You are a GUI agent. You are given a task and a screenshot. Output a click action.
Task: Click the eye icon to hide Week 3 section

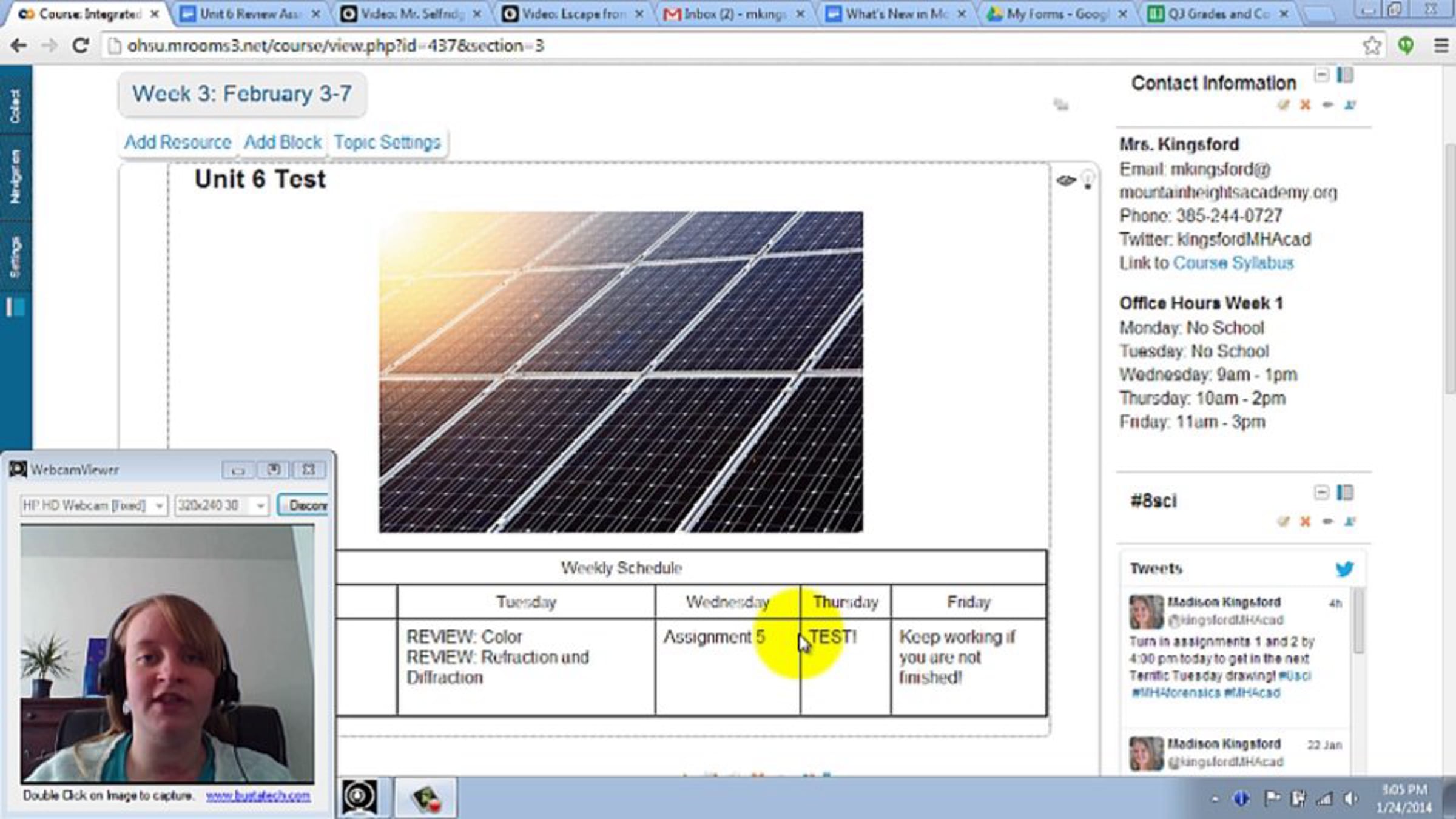pos(1066,180)
